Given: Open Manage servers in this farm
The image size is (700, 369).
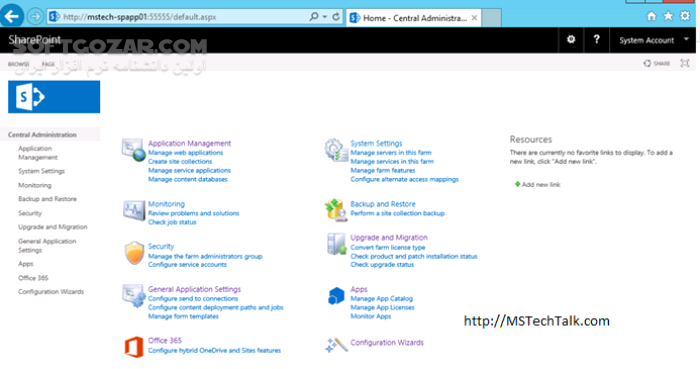Looking at the screenshot, I should pos(391,153).
